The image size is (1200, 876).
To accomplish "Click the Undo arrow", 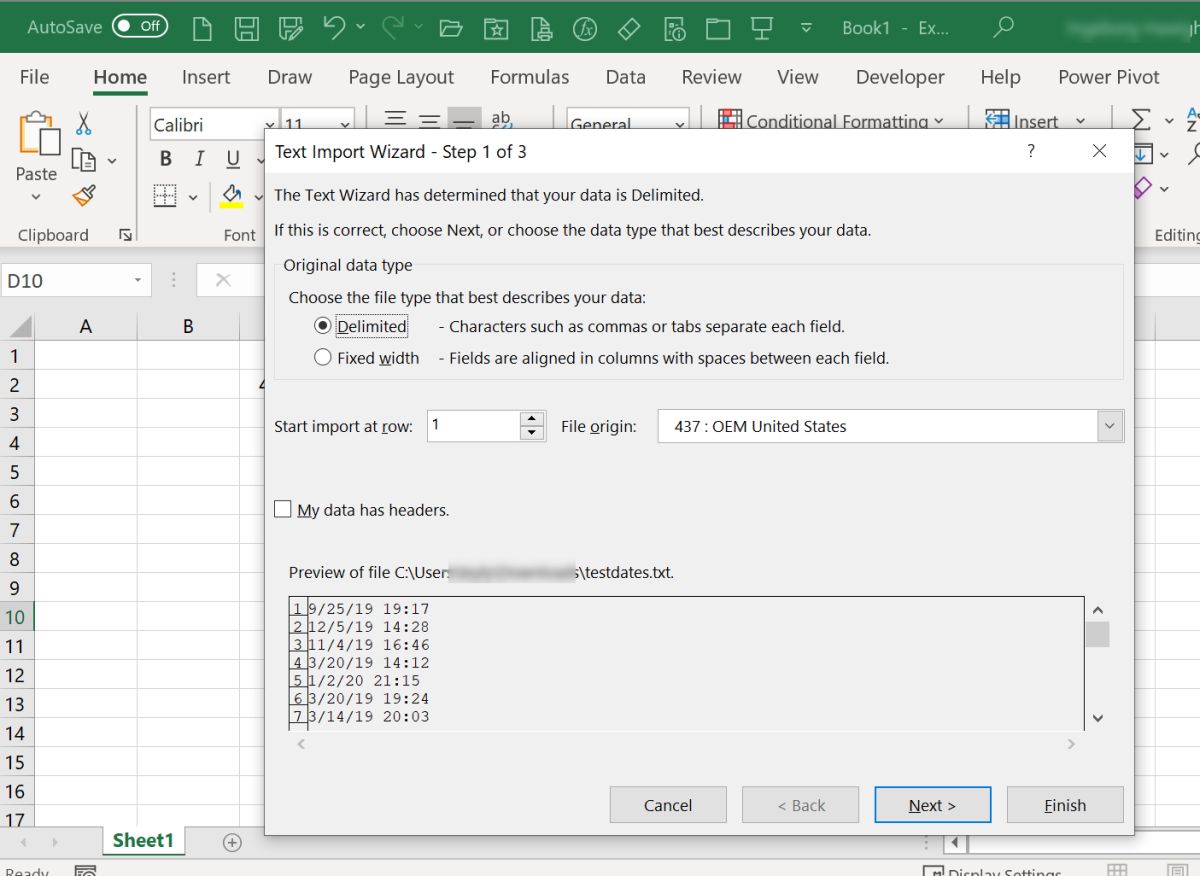I will click(x=334, y=27).
